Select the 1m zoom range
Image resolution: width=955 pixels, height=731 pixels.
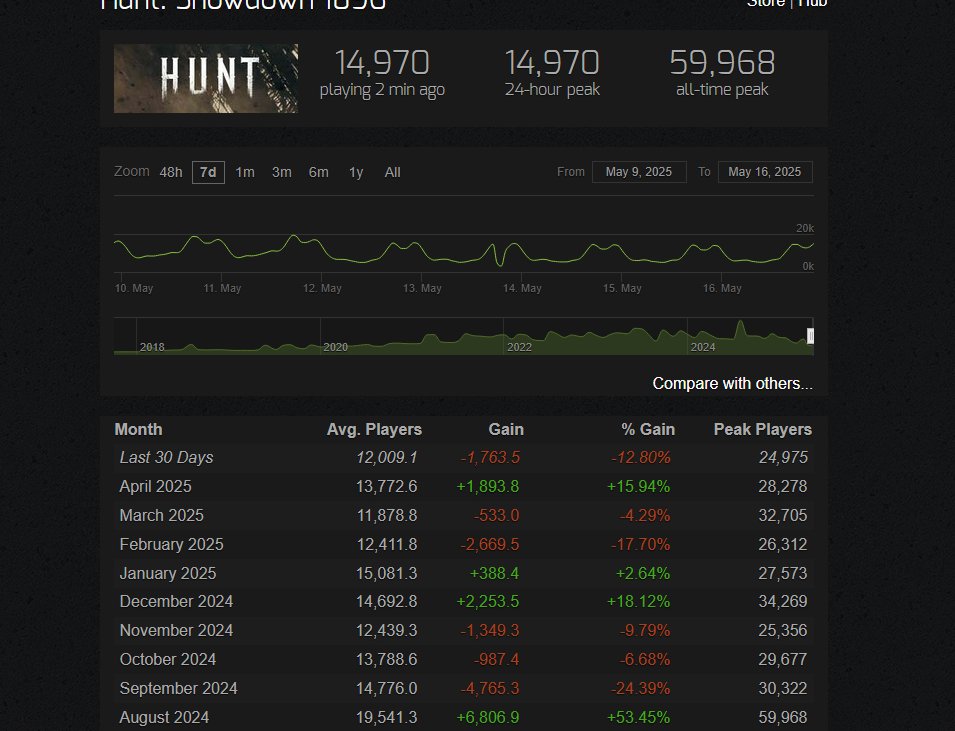(245, 172)
